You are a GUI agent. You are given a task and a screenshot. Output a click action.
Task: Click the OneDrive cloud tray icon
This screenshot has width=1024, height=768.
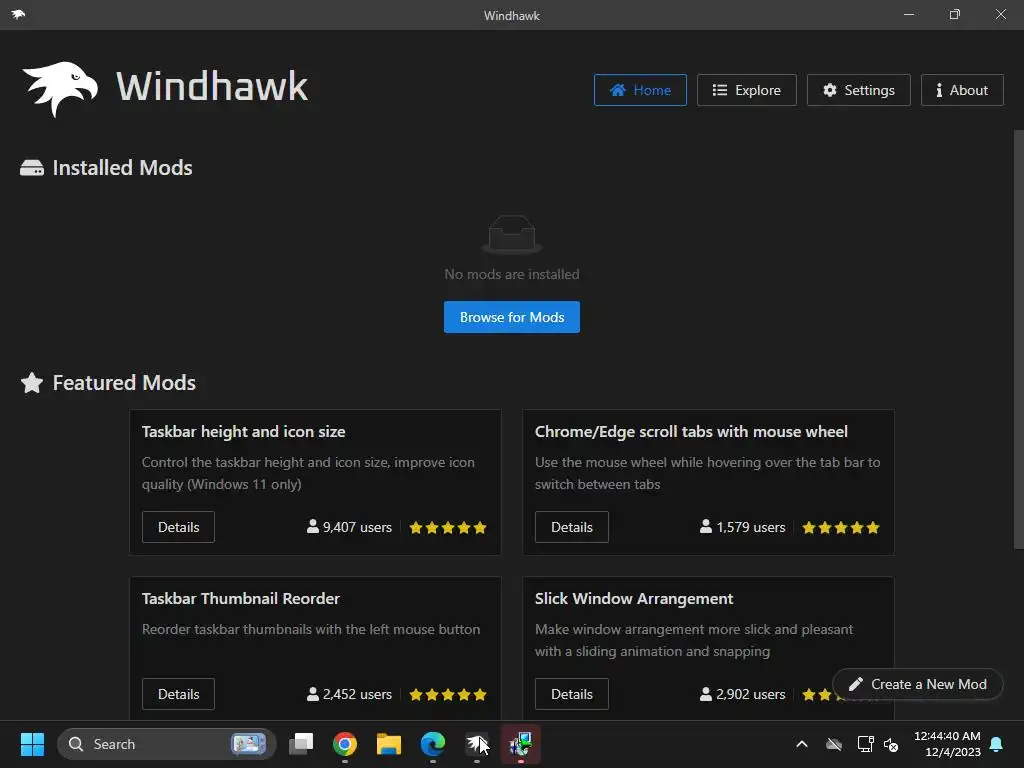point(834,744)
